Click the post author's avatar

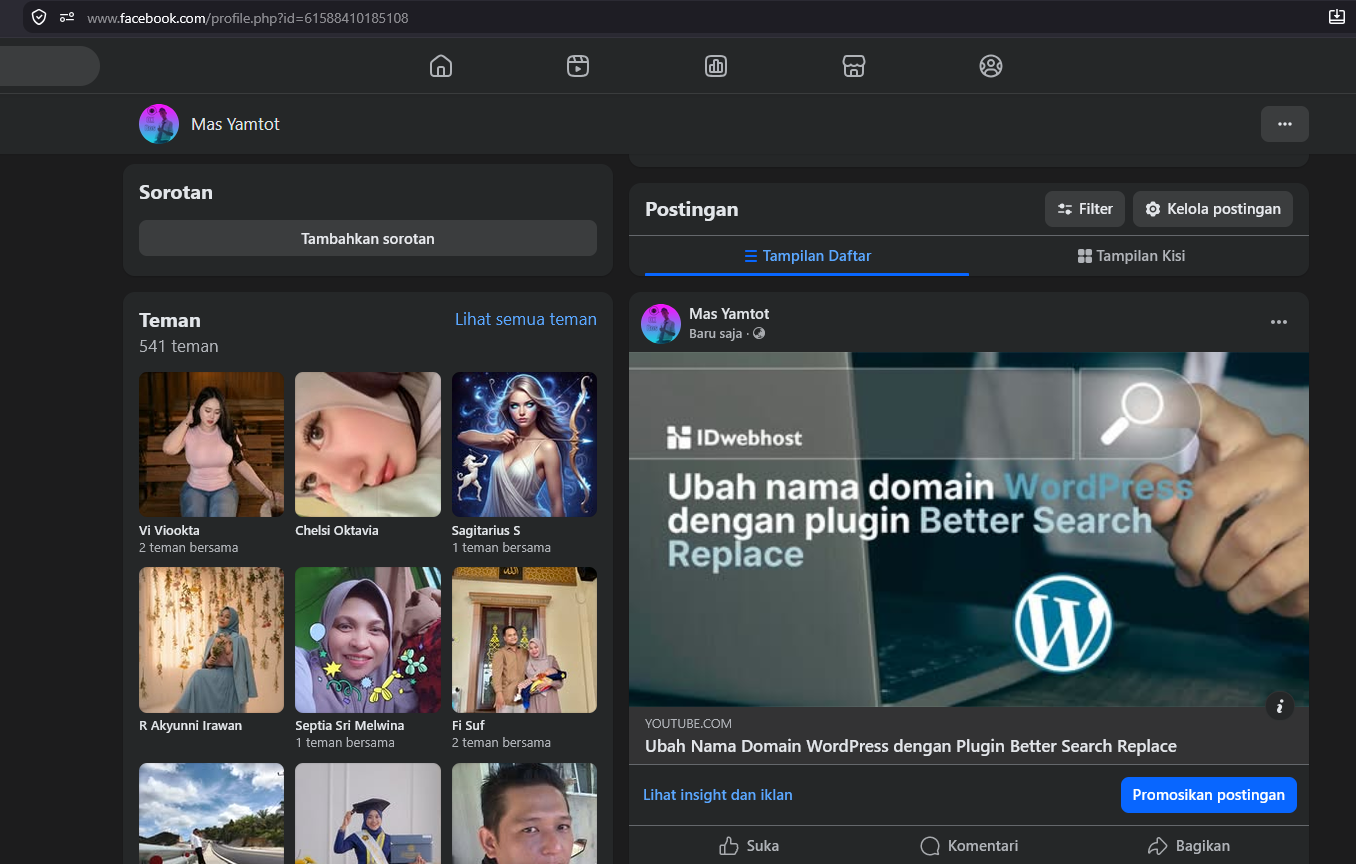[x=661, y=324]
